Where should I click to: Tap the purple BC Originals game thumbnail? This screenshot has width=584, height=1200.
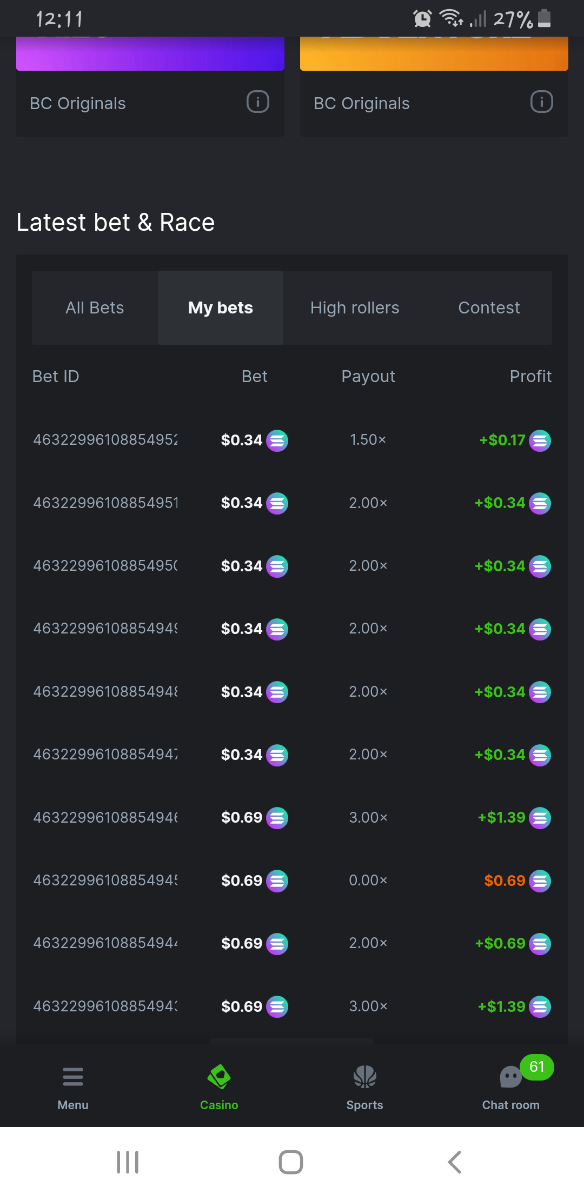pos(150,54)
